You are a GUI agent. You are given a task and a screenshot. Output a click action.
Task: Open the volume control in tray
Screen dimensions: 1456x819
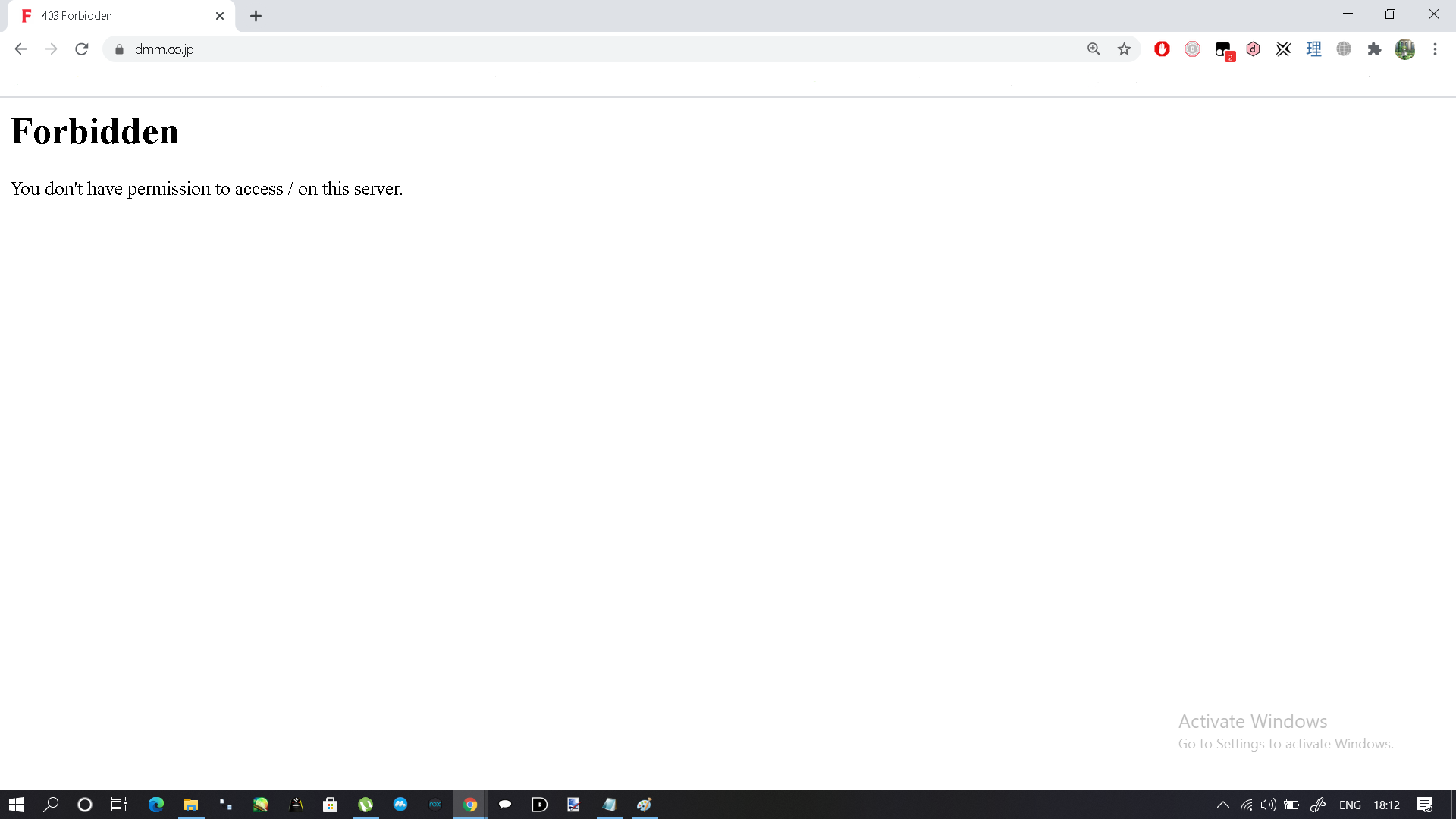tap(1268, 805)
